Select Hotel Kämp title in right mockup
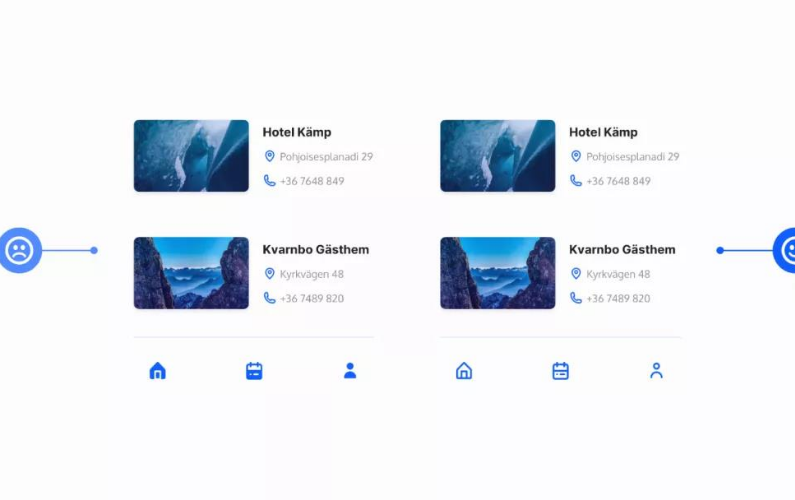 coord(603,132)
